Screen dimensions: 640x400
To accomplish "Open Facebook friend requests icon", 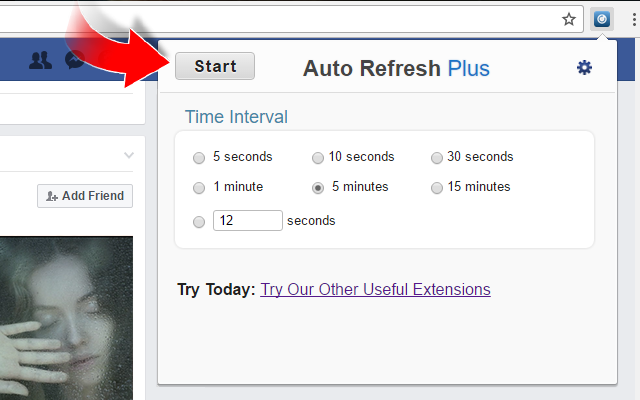I will [40, 60].
